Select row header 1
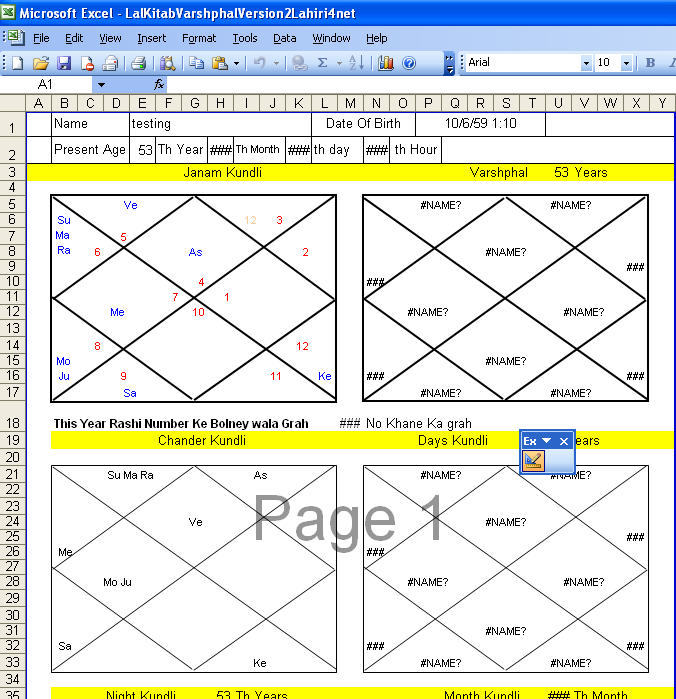 click(x=12, y=125)
